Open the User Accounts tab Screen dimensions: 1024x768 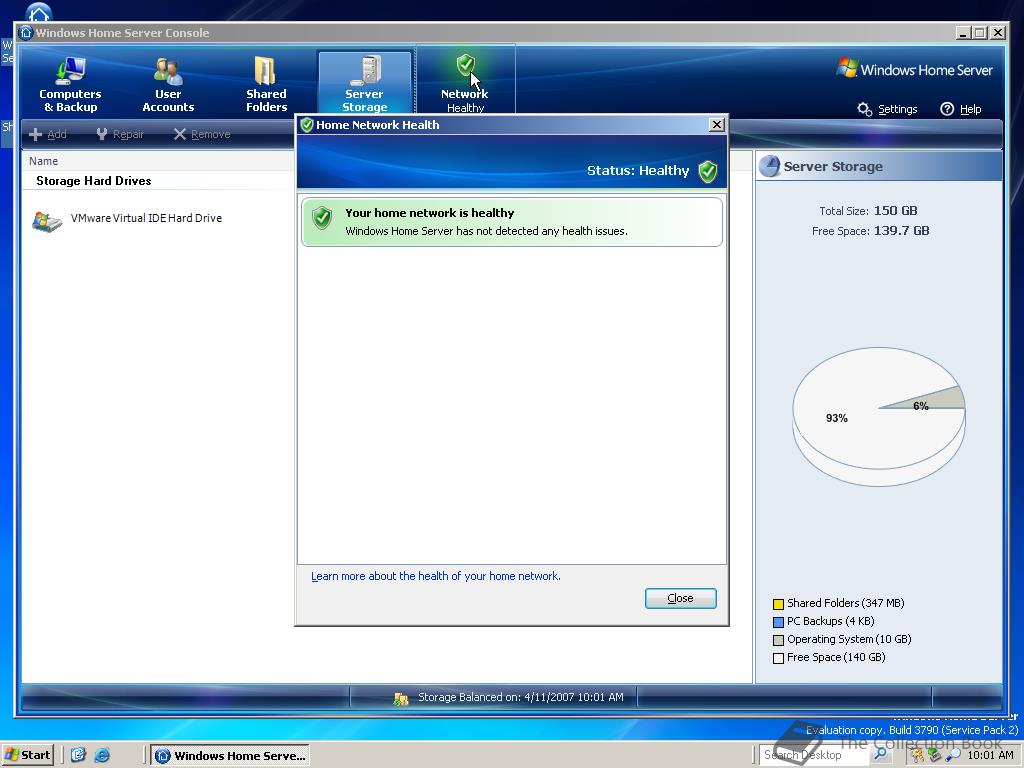pos(168,85)
